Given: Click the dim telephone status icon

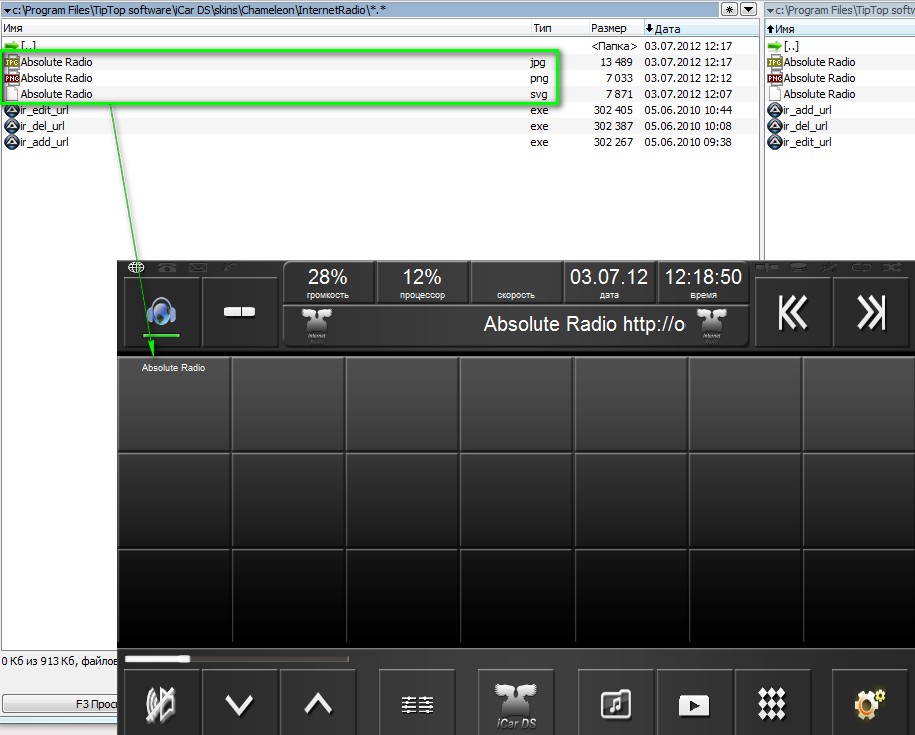Looking at the screenshot, I should point(167,267).
